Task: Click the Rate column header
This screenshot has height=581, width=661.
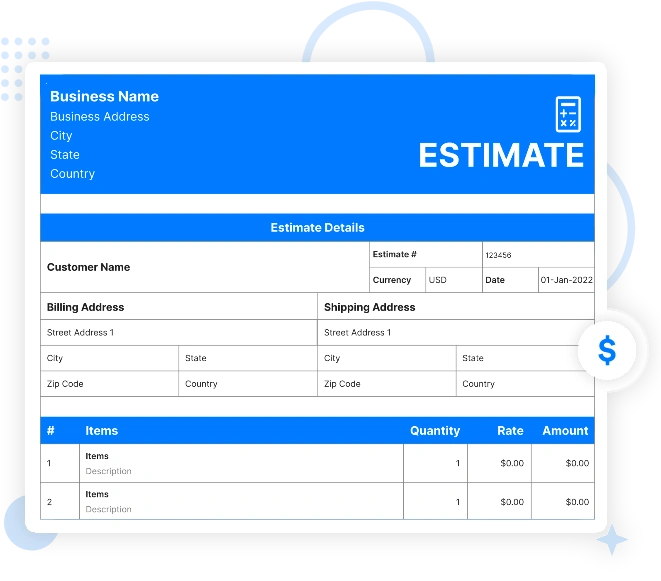Action: click(x=510, y=430)
